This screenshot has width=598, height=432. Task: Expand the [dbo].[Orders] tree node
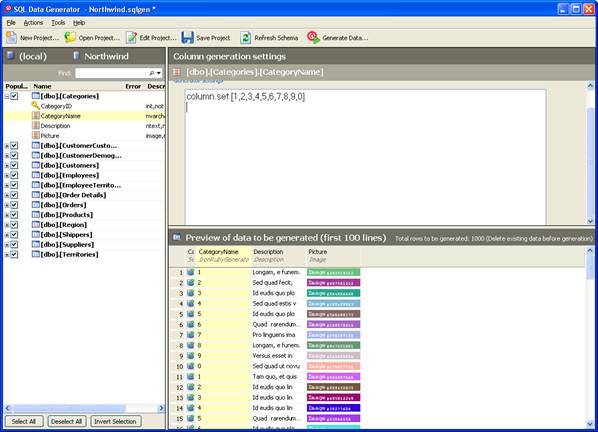pos(6,206)
